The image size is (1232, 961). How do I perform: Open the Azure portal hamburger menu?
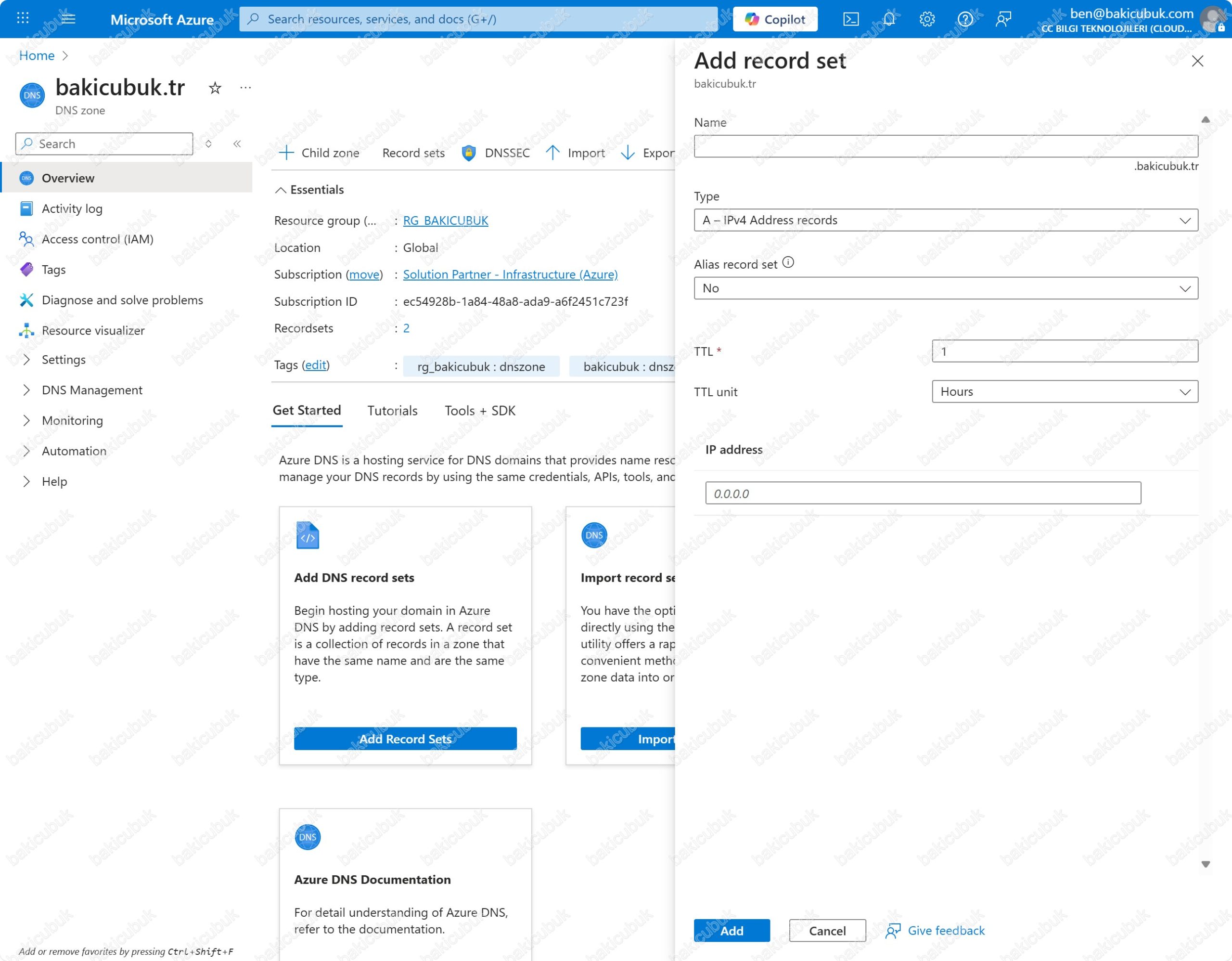[x=68, y=19]
